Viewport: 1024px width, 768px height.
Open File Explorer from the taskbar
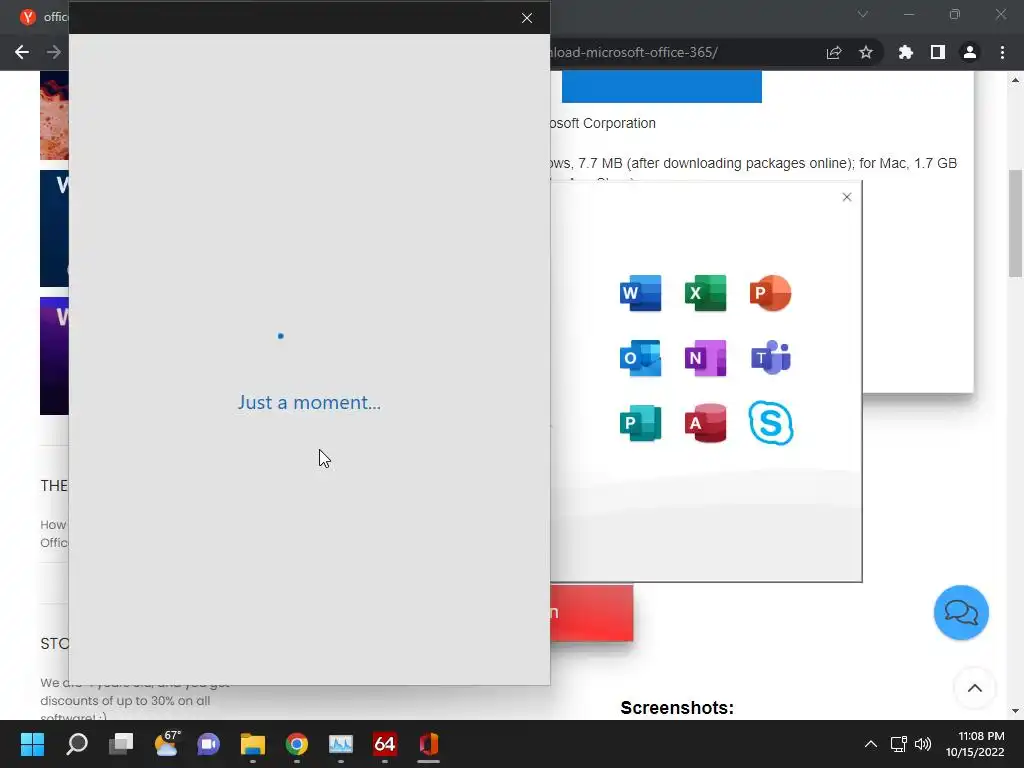[x=253, y=744]
